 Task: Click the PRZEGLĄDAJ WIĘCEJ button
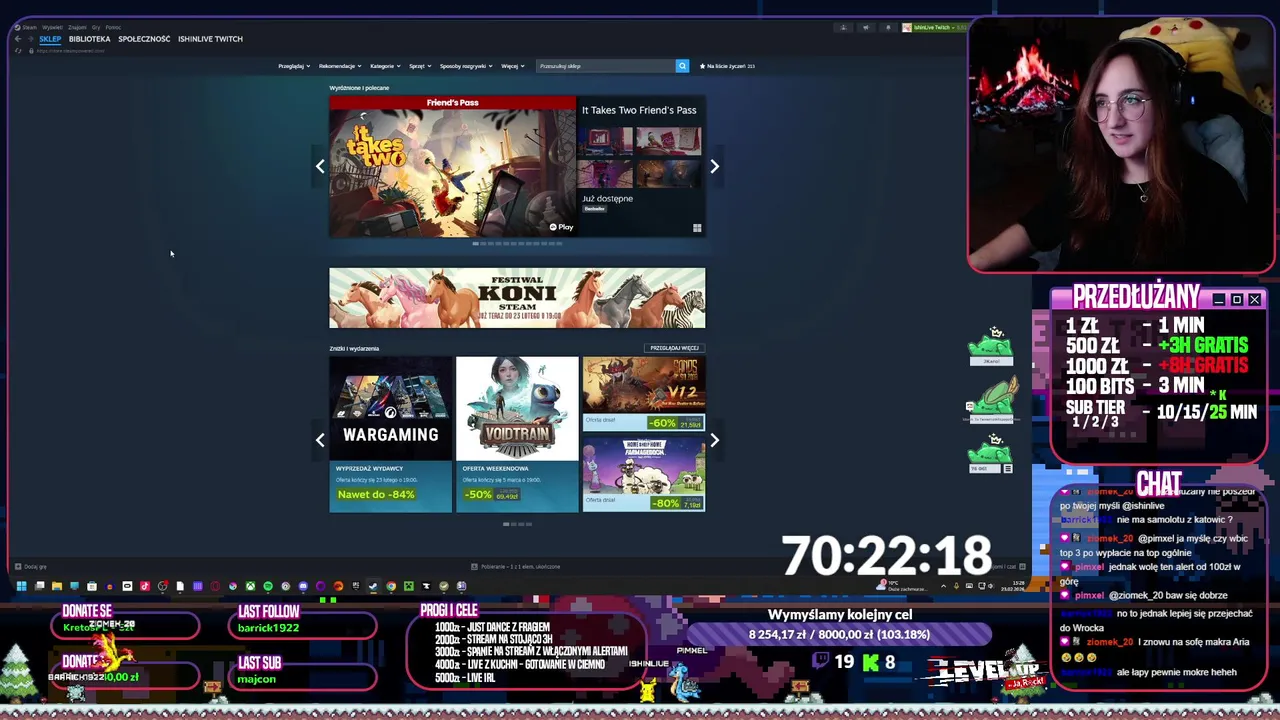click(675, 348)
